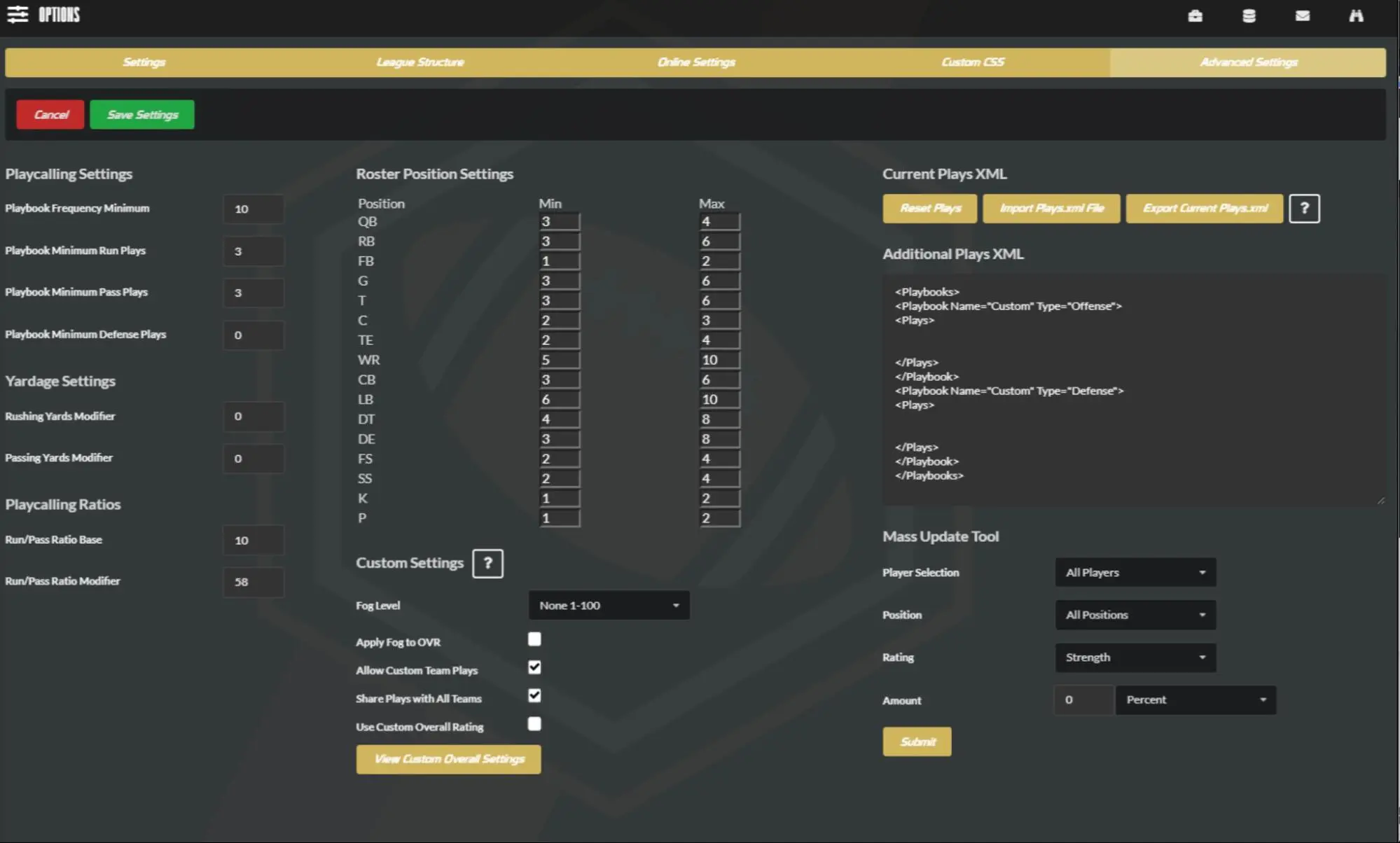Viewport: 1400px width, 843px height.
Task: Click the FB Min roster field
Action: [x=560, y=261]
